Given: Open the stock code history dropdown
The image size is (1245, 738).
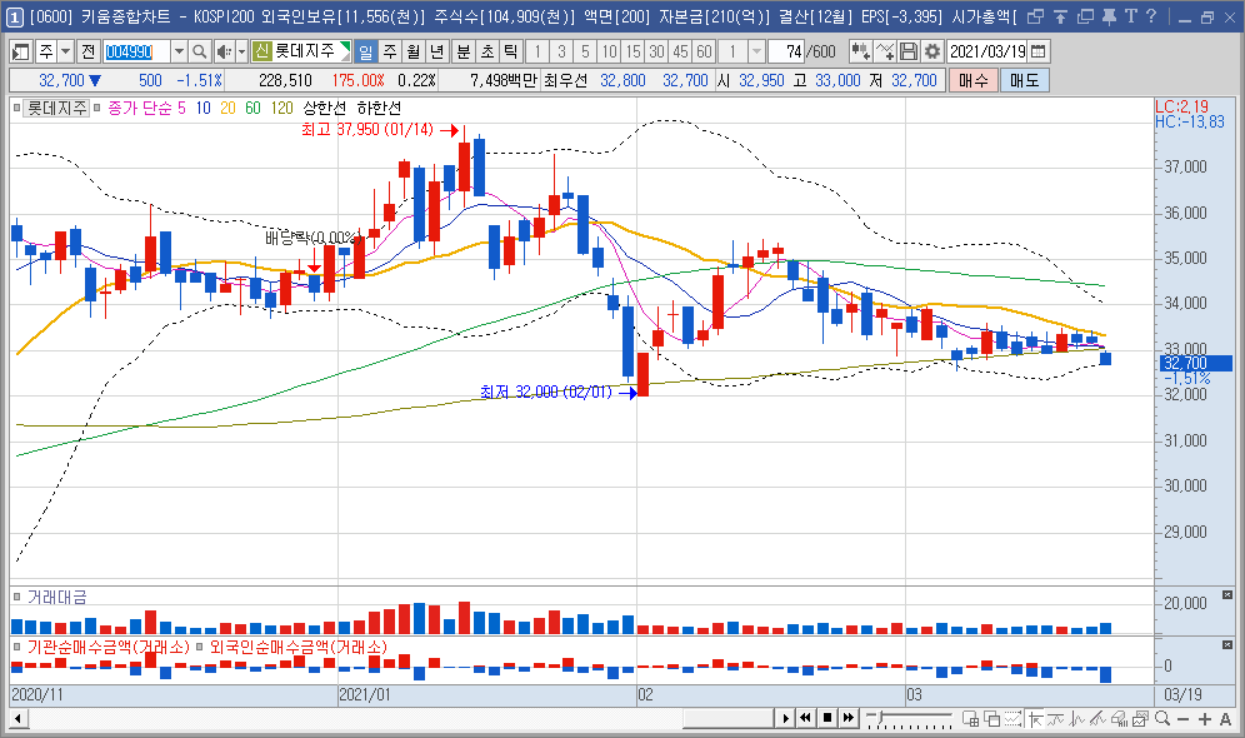Looking at the screenshot, I should (179, 52).
